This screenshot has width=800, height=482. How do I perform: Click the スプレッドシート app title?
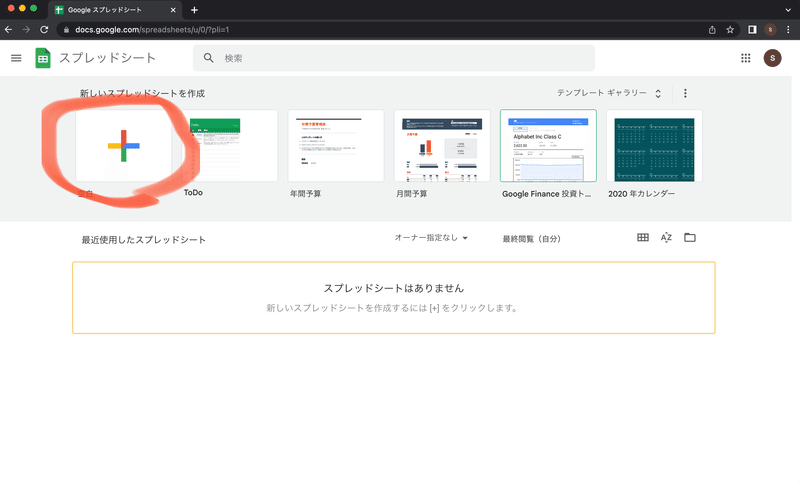pyautogui.click(x=107, y=58)
